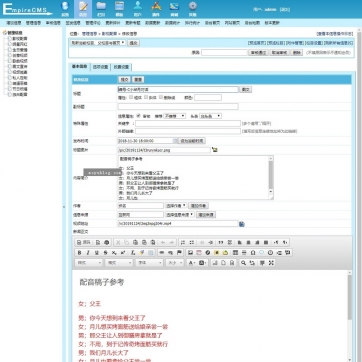The height and width of the screenshot is (362, 362).
Task: Open the Background Color picker in the editor
Action: click(203, 263)
